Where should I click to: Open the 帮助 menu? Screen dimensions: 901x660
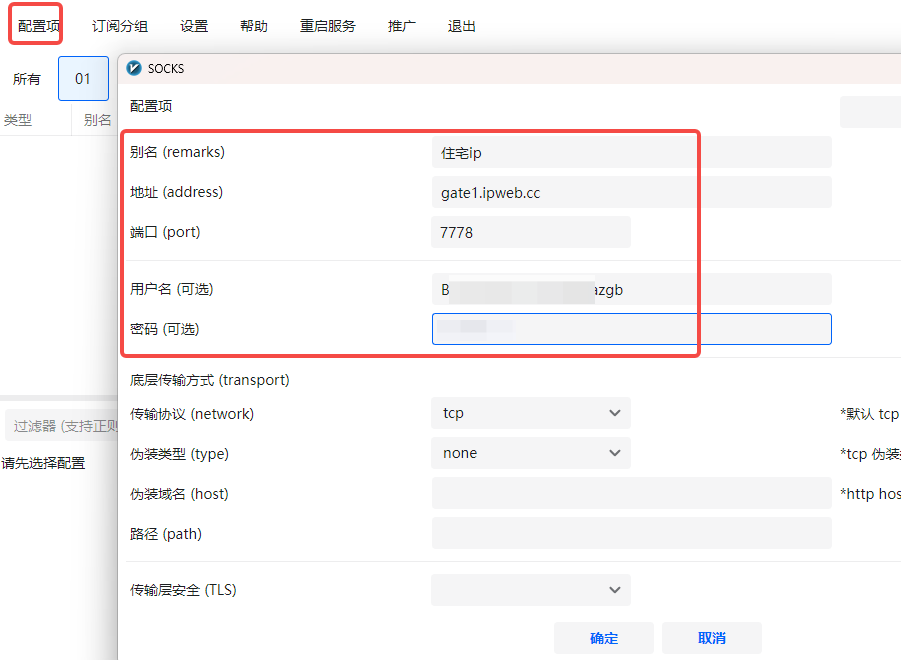pos(253,26)
